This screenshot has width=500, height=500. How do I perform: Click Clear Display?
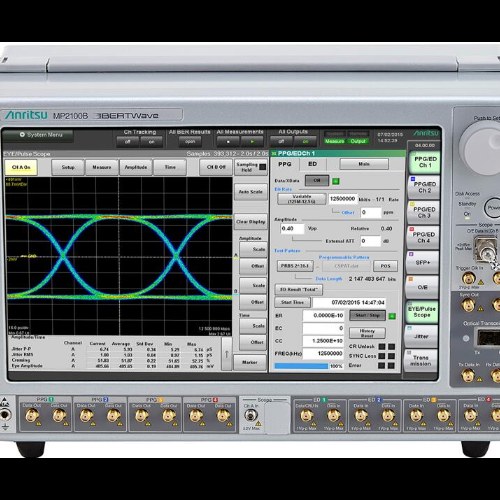pos(251,222)
